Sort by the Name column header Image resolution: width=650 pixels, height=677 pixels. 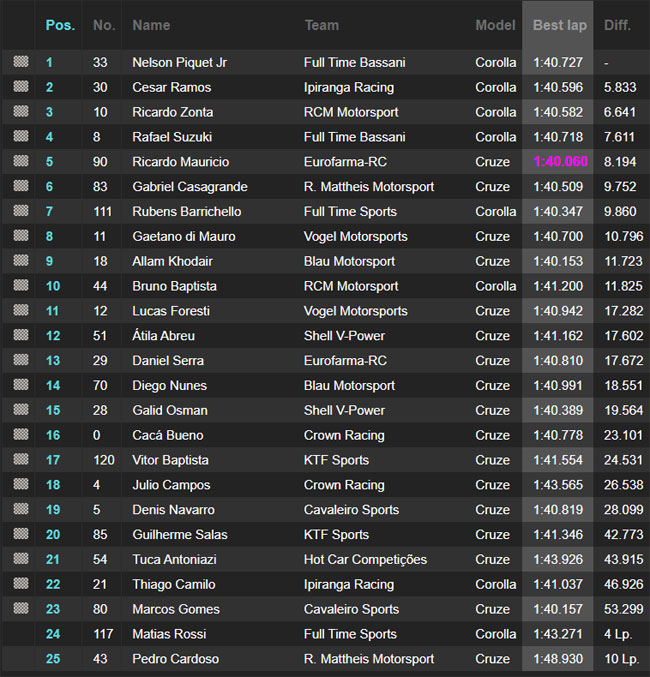151,25
